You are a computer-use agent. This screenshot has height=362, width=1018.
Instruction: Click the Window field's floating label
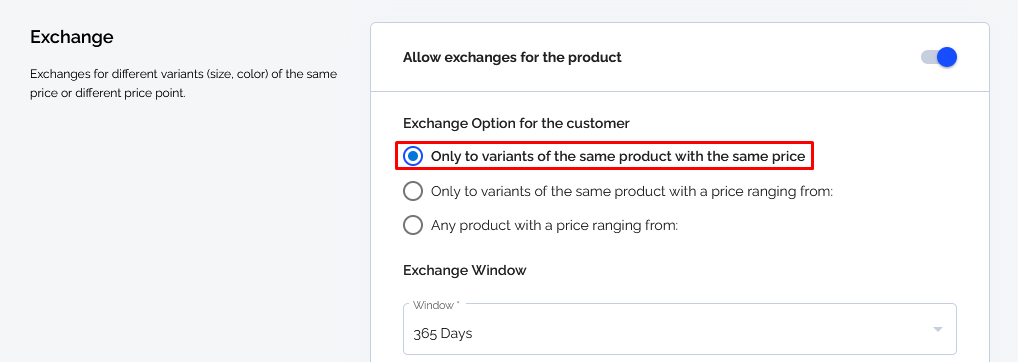[x=435, y=305]
